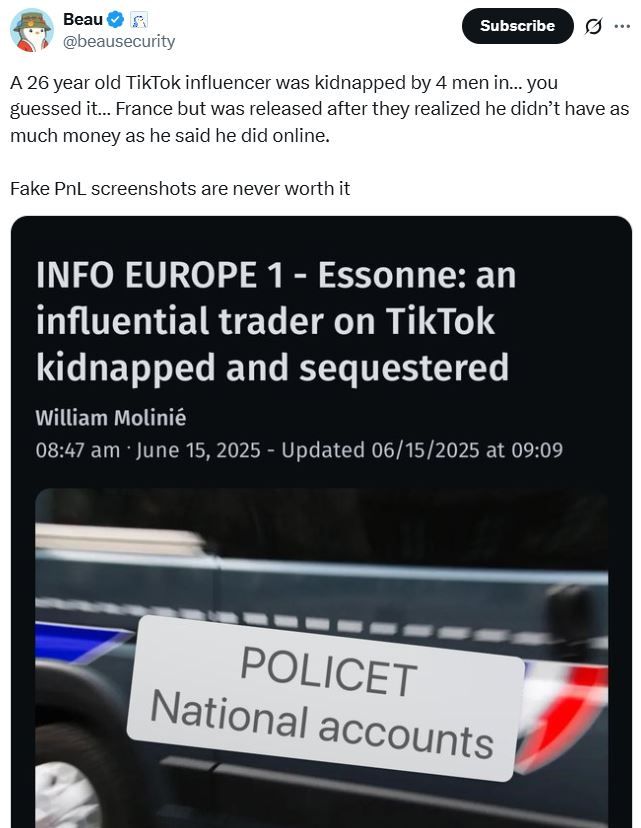The width and height of the screenshot is (641, 828).
Task: Click the display name Beau
Action: pyautogui.click(x=84, y=19)
